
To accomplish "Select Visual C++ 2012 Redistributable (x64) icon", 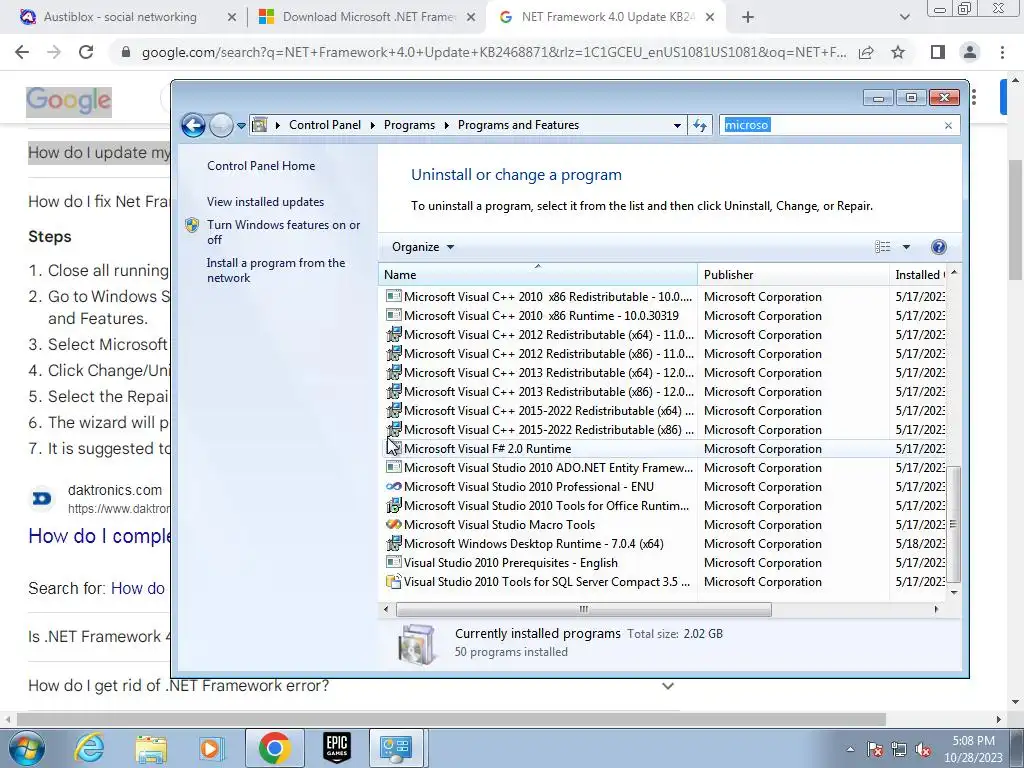I will pyautogui.click(x=394, y=334).
